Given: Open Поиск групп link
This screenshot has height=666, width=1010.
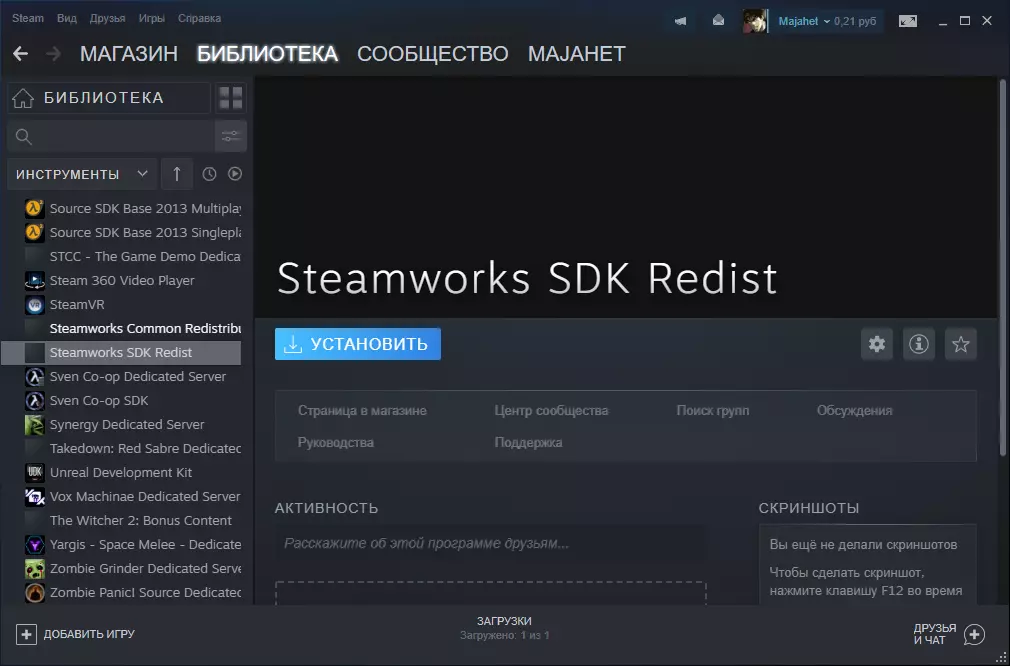Looking at the screenshot, I should click(712, 411).
